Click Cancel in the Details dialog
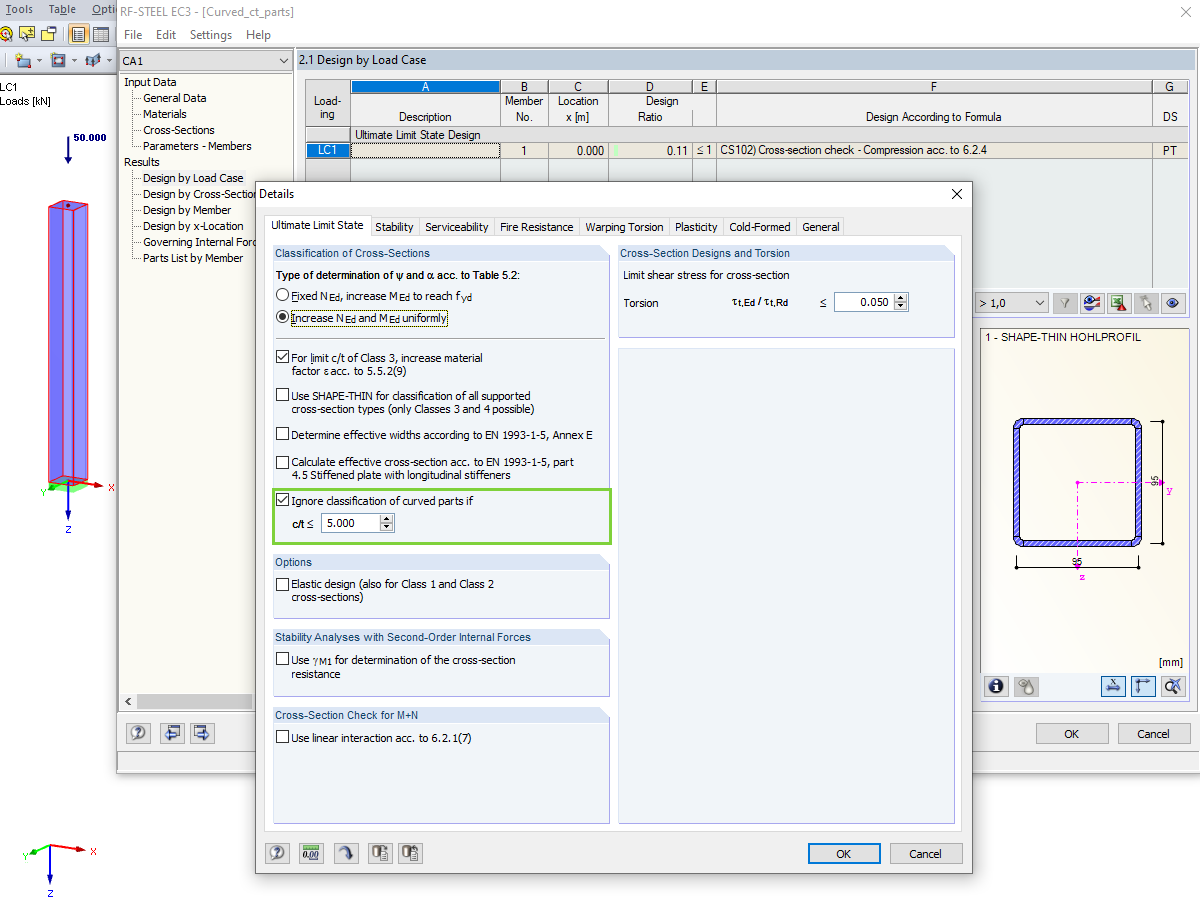 click(925, 853)
